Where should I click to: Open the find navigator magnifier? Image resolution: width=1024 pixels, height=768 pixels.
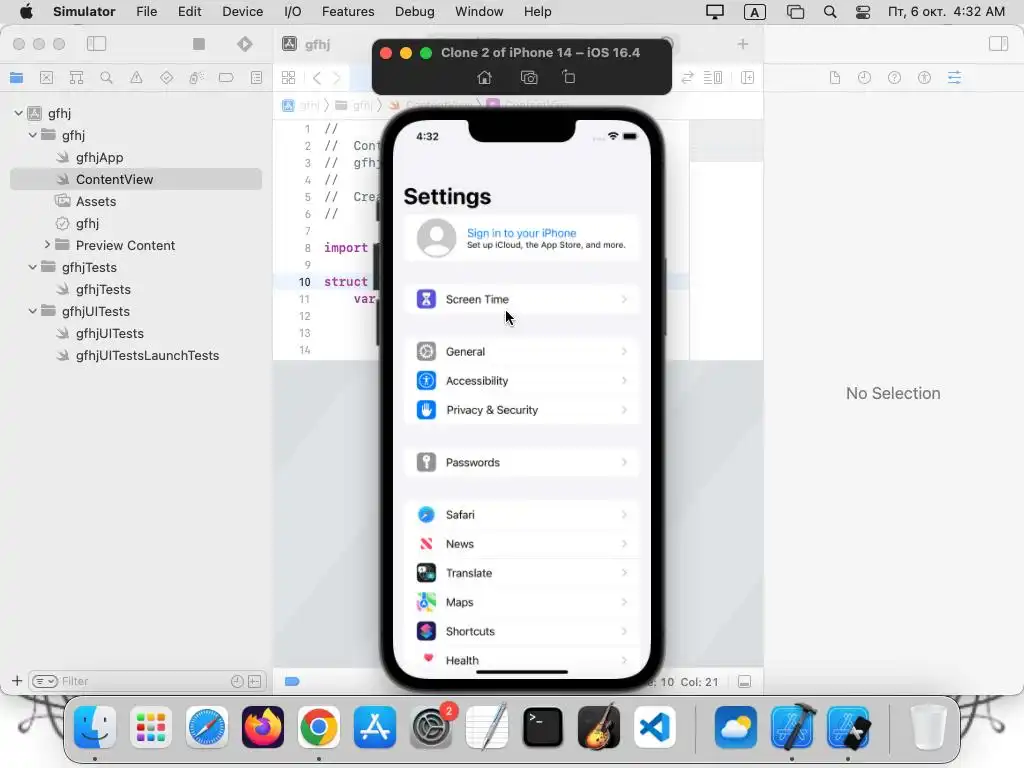106,78
